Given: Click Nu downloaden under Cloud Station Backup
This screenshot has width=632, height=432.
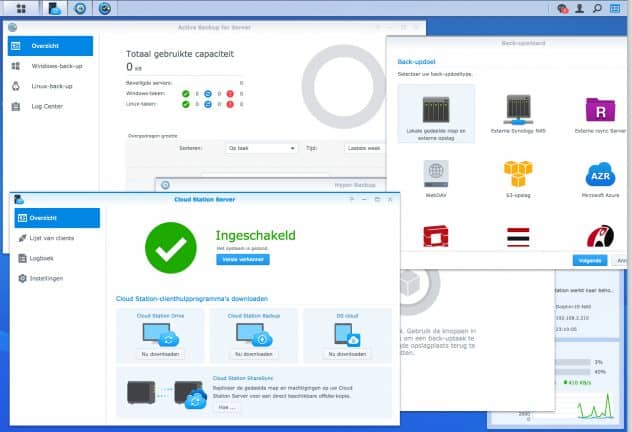Looking at the screenshot, I should pyautogui.click(x=254, y=354).
